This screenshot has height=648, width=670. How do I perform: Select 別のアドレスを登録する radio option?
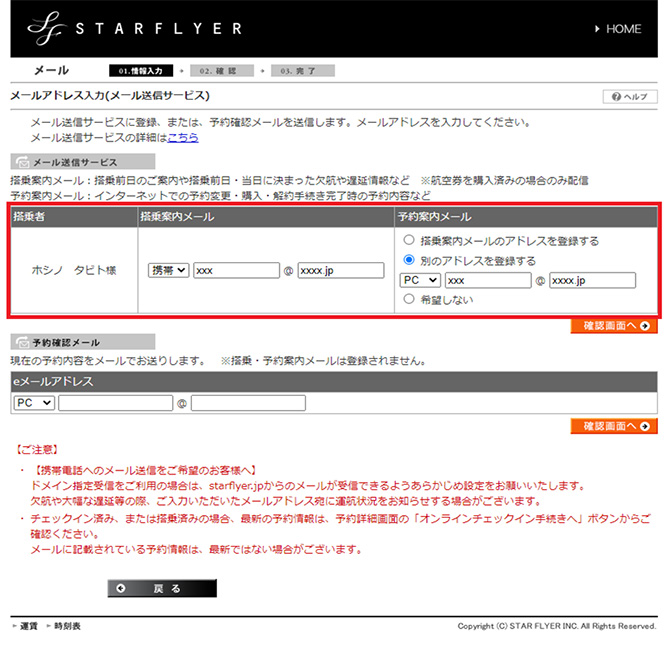(x=408, y=260)
